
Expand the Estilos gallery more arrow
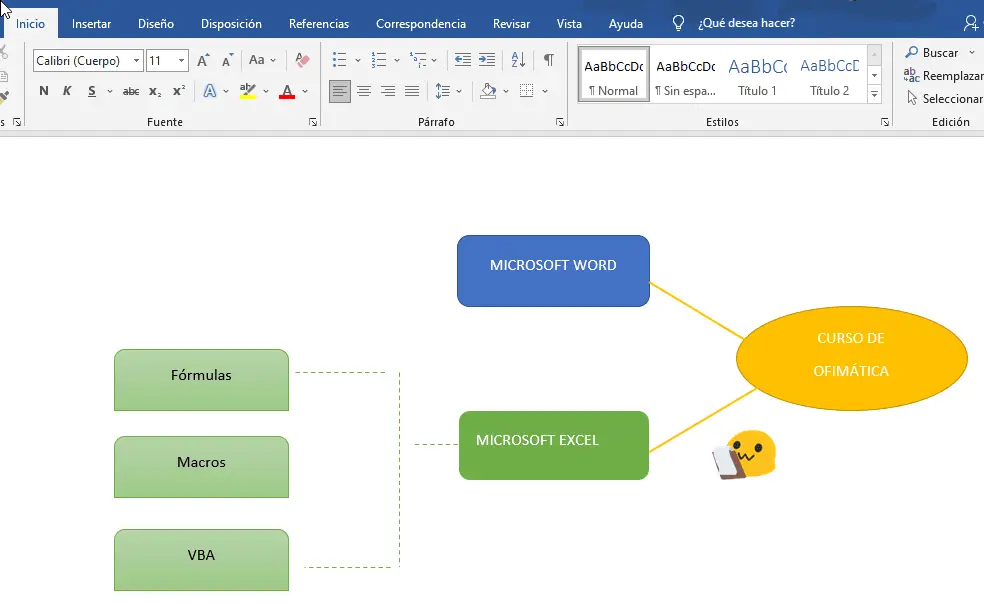(874, 94)
